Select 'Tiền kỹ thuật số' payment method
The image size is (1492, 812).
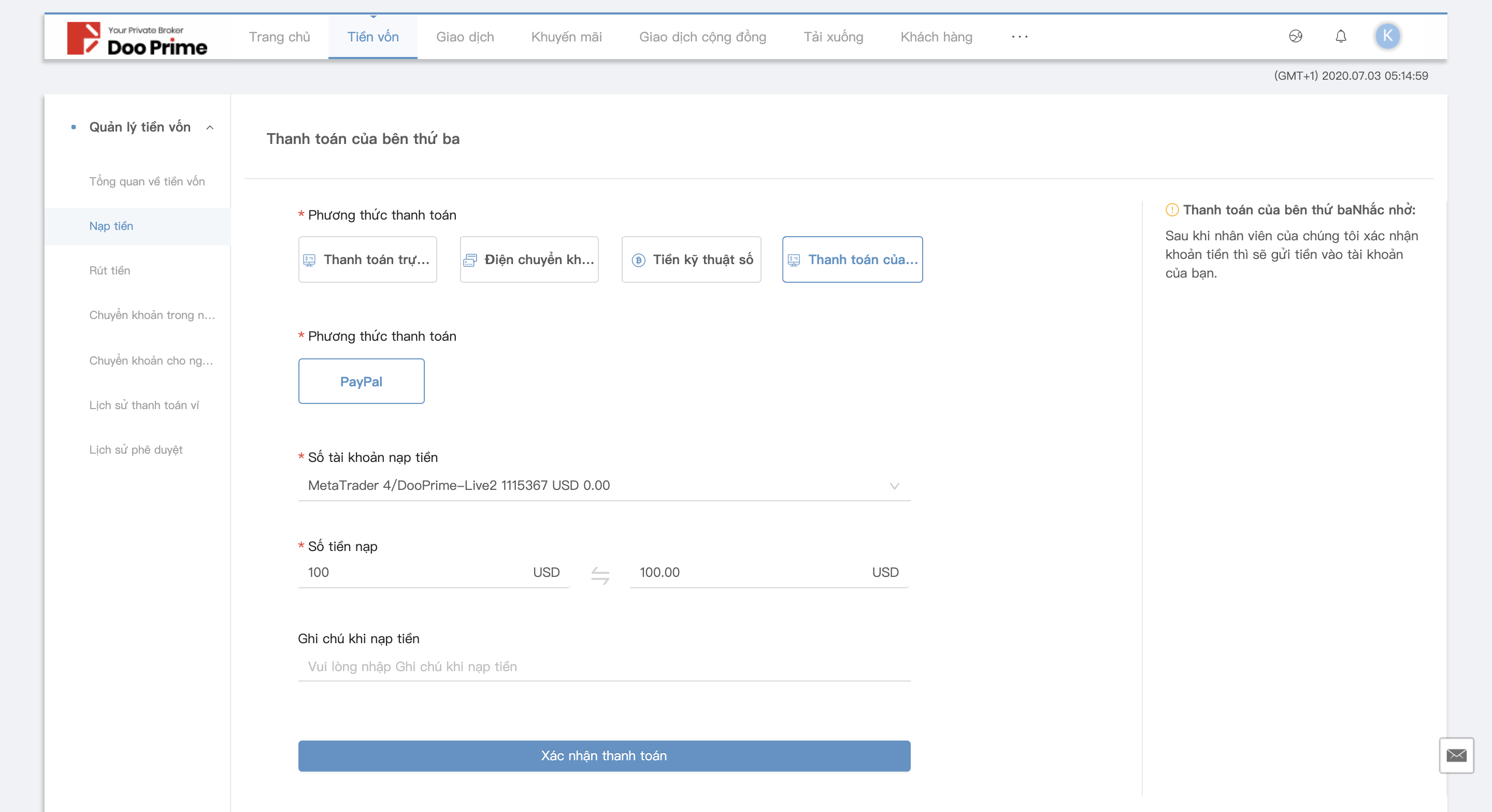(691, 259)
